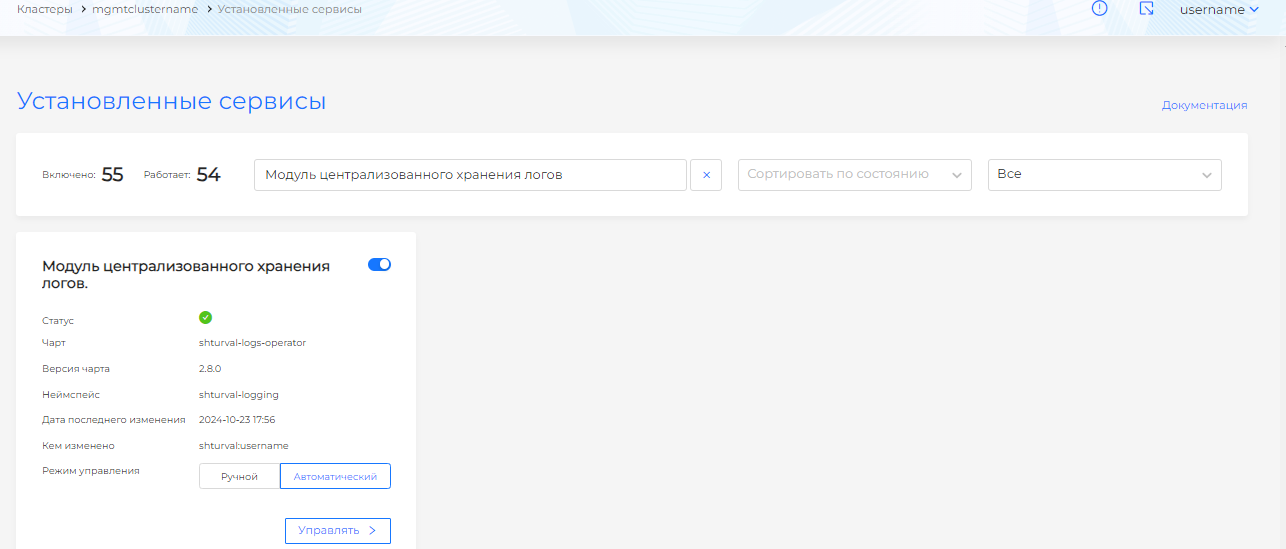Open the Документация link
The height and width of the screenshot is (549, 1286).
(x=1204, y=105)
